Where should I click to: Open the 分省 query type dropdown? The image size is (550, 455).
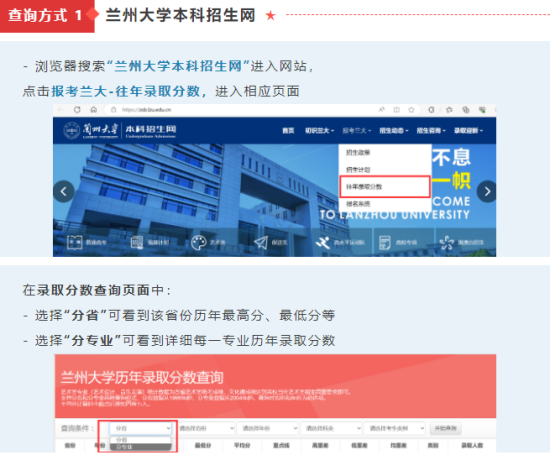coord(140,428)
